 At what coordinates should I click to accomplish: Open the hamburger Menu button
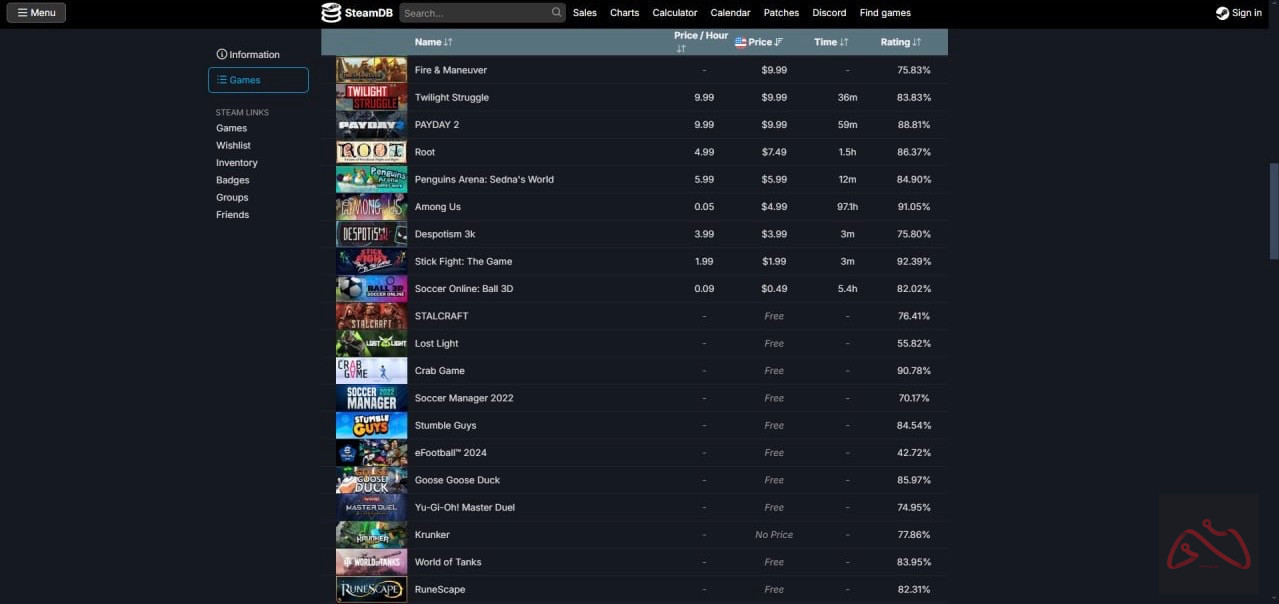[x=36, y=13]
